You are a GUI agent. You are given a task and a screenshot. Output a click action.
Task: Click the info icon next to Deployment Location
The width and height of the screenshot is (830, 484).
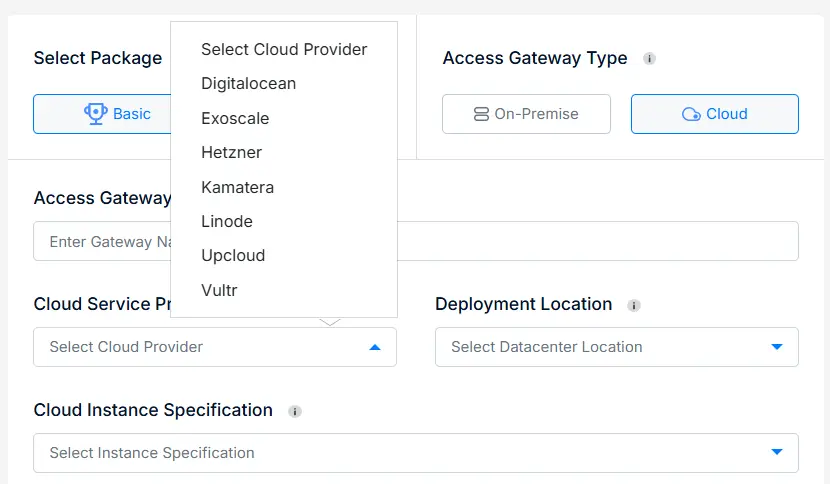(x=634, y=305)
